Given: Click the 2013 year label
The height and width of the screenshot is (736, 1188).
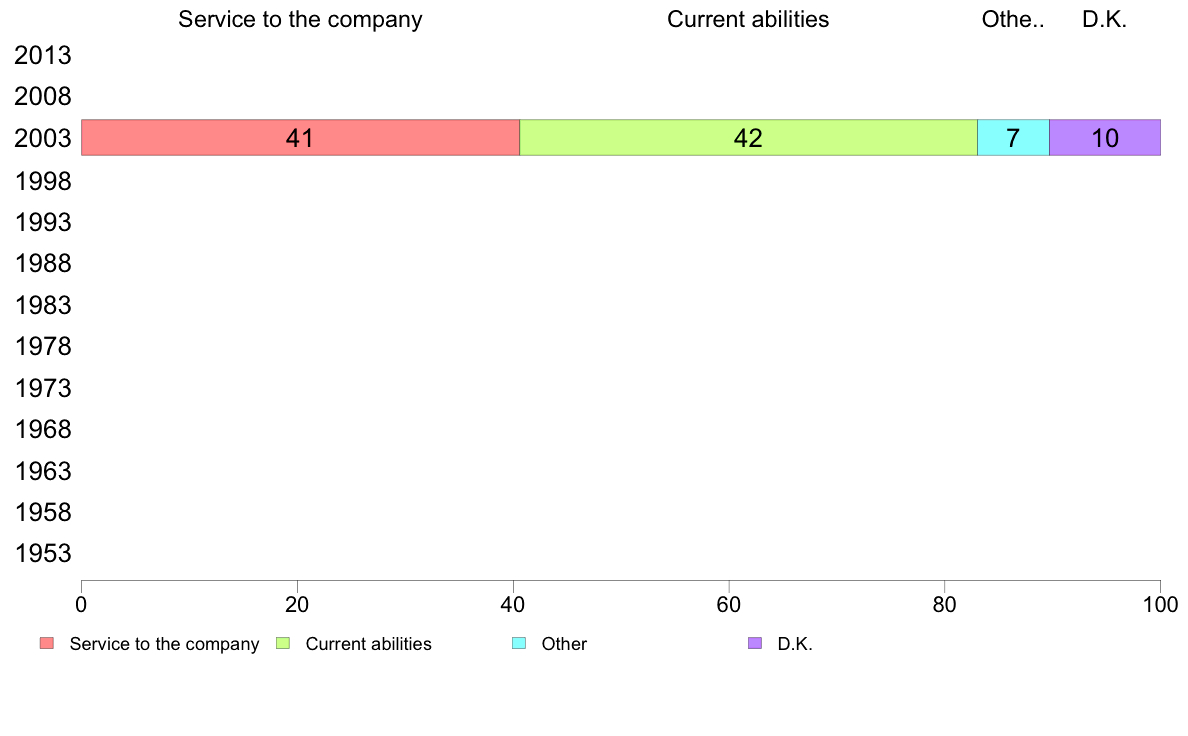Looking at the screenshot, I should pos(43,56).
